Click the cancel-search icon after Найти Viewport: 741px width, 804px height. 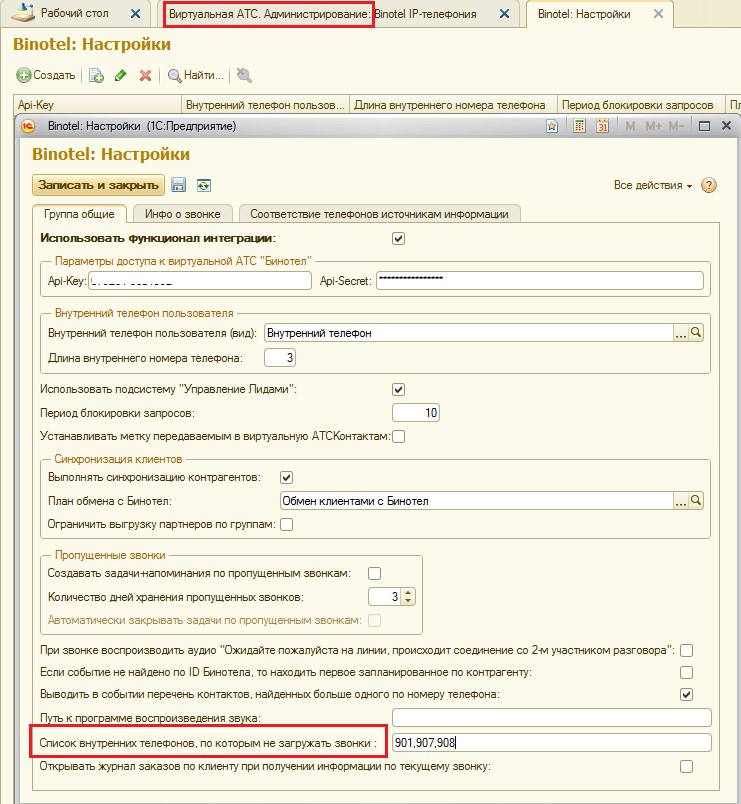click(x=244, y=75)
